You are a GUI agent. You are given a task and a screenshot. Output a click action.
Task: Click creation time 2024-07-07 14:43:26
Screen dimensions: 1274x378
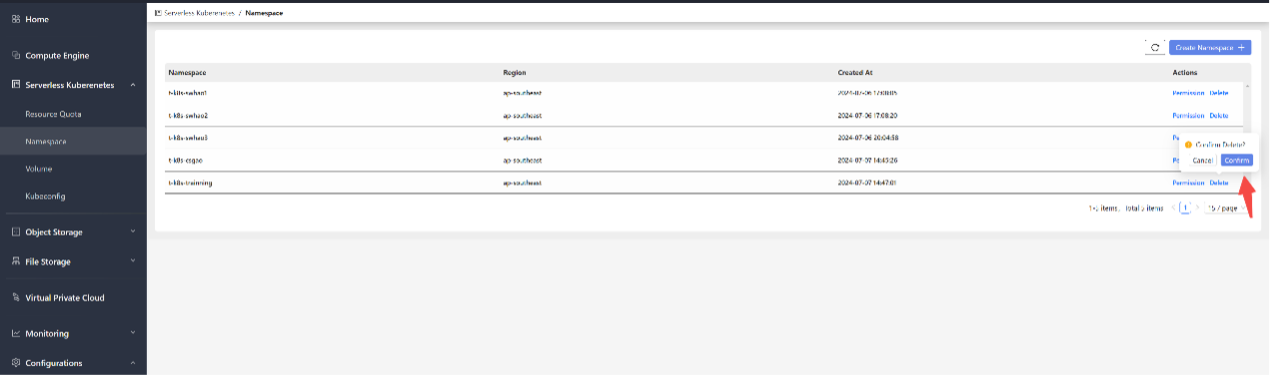(868, 160)
